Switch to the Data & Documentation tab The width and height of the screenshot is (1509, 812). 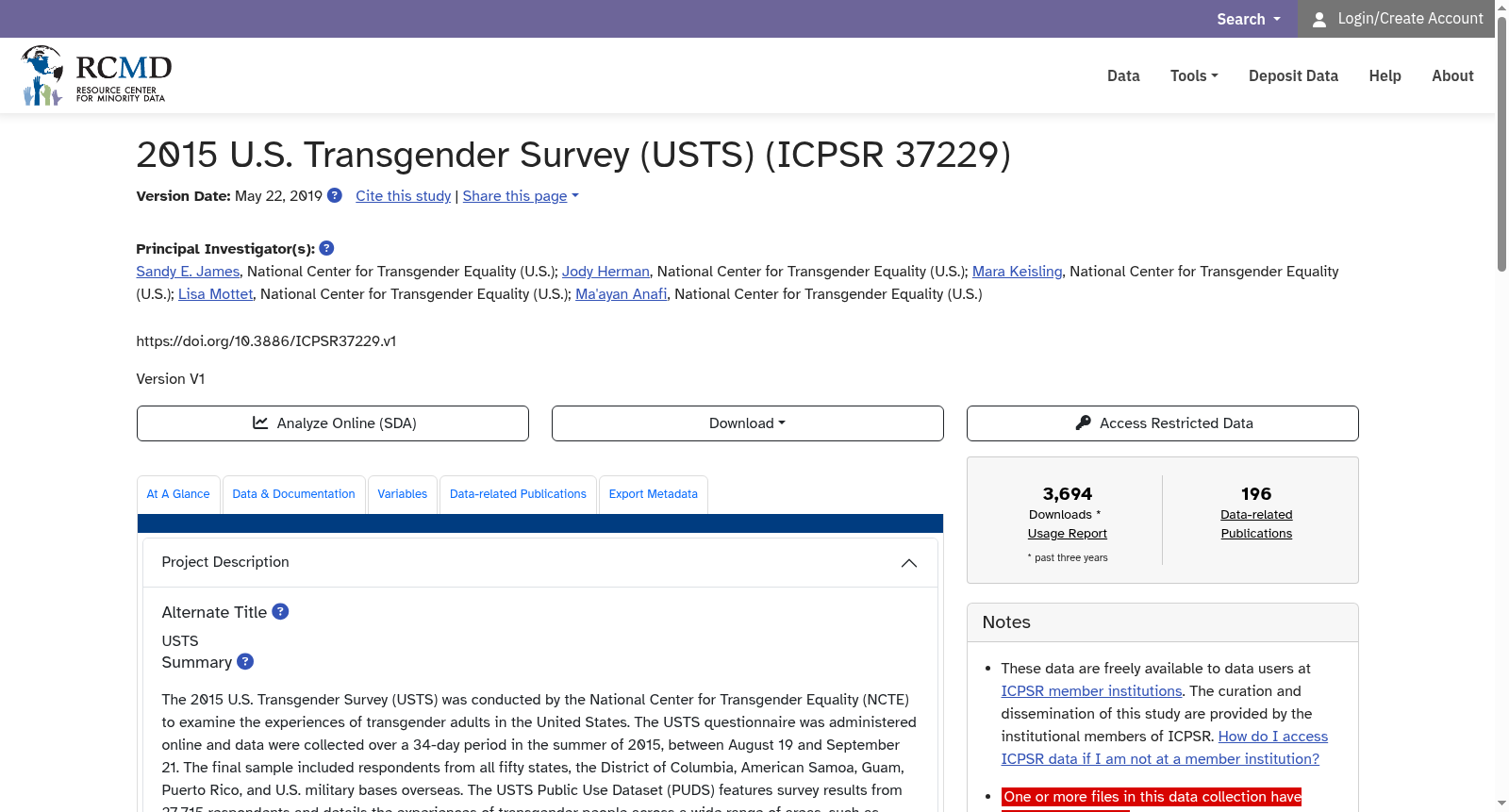click(x=293, y=494)
